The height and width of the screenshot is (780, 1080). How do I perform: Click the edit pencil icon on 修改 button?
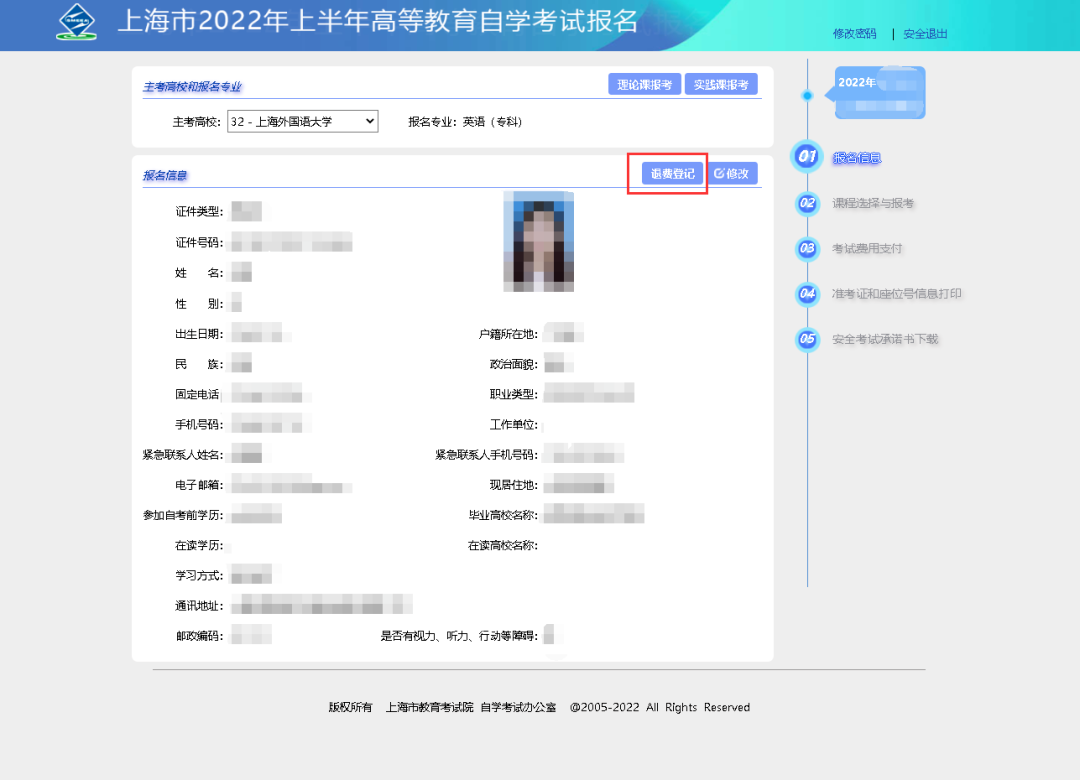719,173
